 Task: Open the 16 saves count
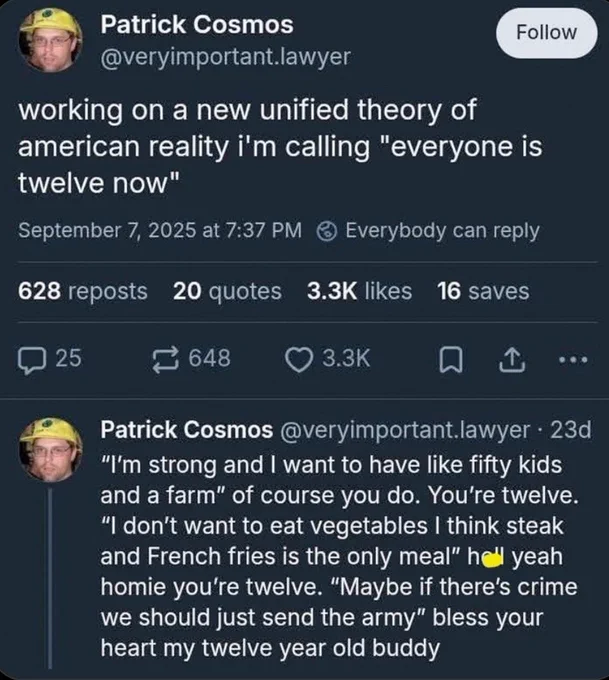coord(483,291)
